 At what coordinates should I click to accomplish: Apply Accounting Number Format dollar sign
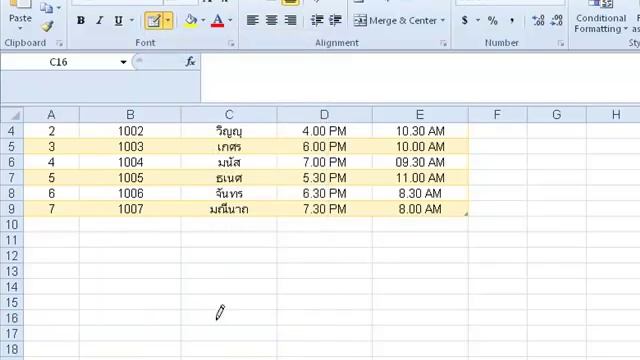click(464, 20)
